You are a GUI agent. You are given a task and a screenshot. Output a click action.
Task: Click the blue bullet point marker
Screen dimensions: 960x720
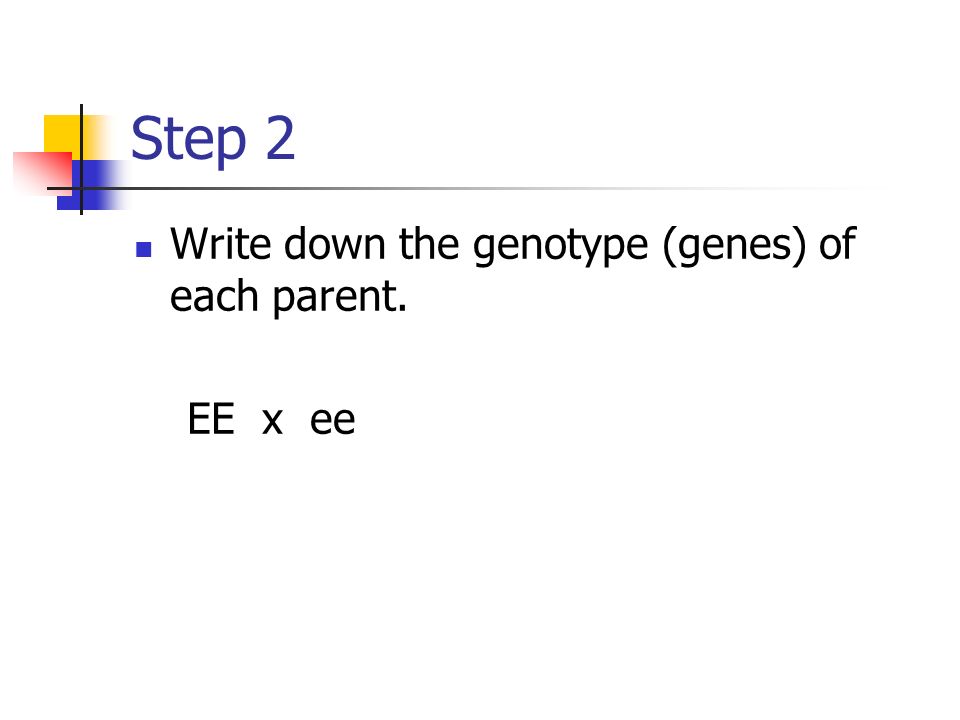point(144,249)
